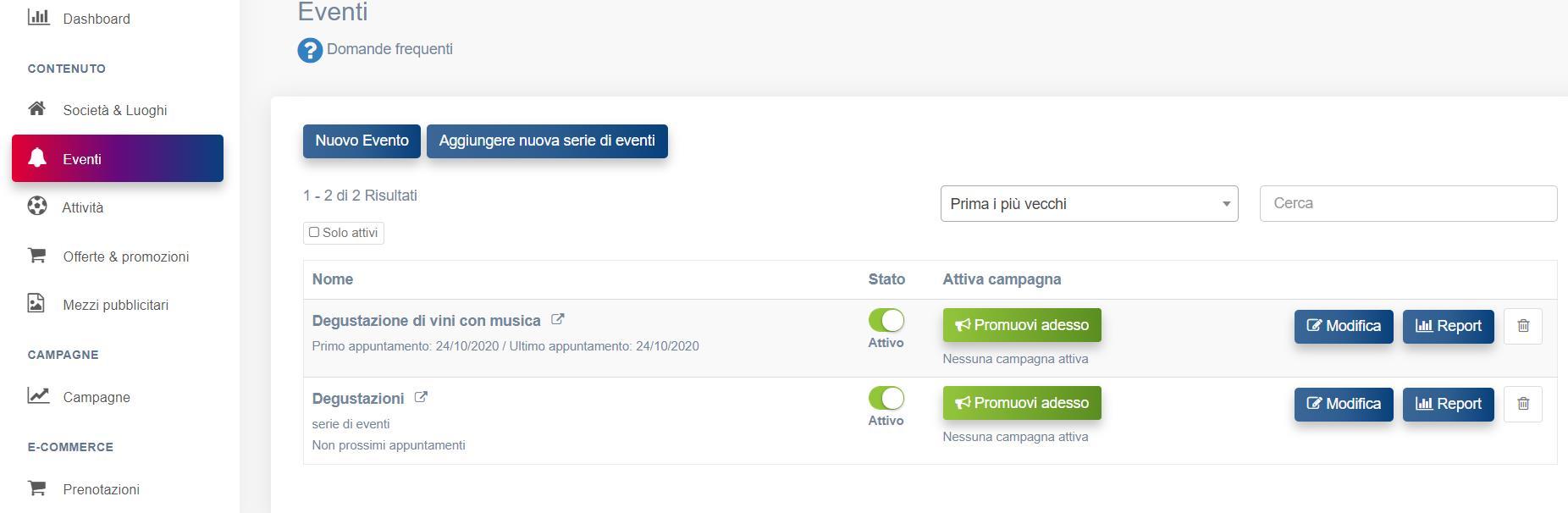This screenshot has height=513, width=1568.
Task: Go to Mezzi pubblicitari in sidebar
Action: [115, 305]
